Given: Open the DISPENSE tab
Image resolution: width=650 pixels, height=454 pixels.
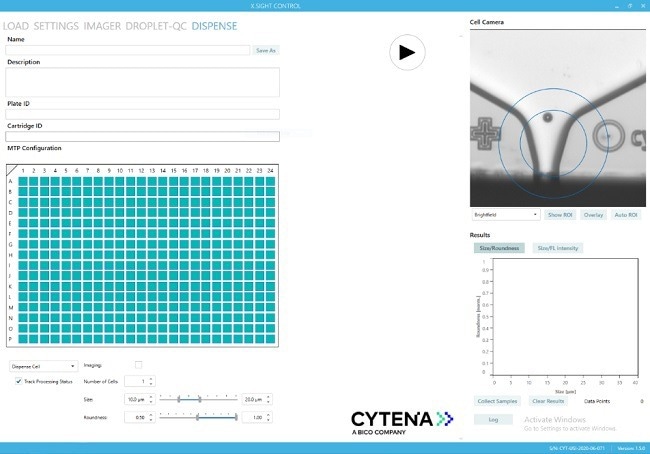Looking at the screenshot, I should click(214, 26).
